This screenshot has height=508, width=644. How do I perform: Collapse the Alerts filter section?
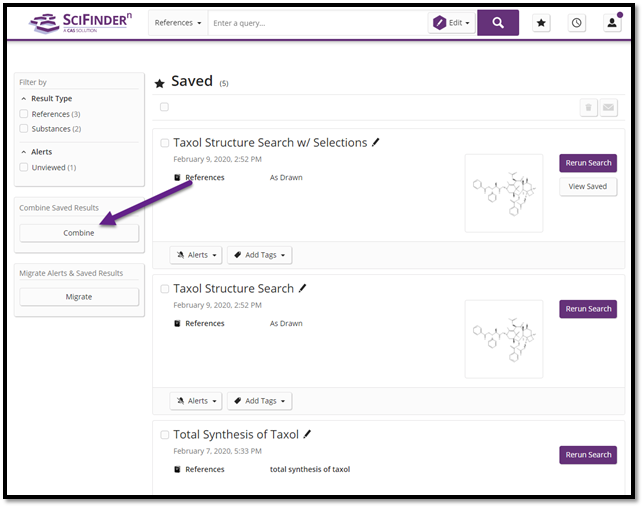point(24,152)
